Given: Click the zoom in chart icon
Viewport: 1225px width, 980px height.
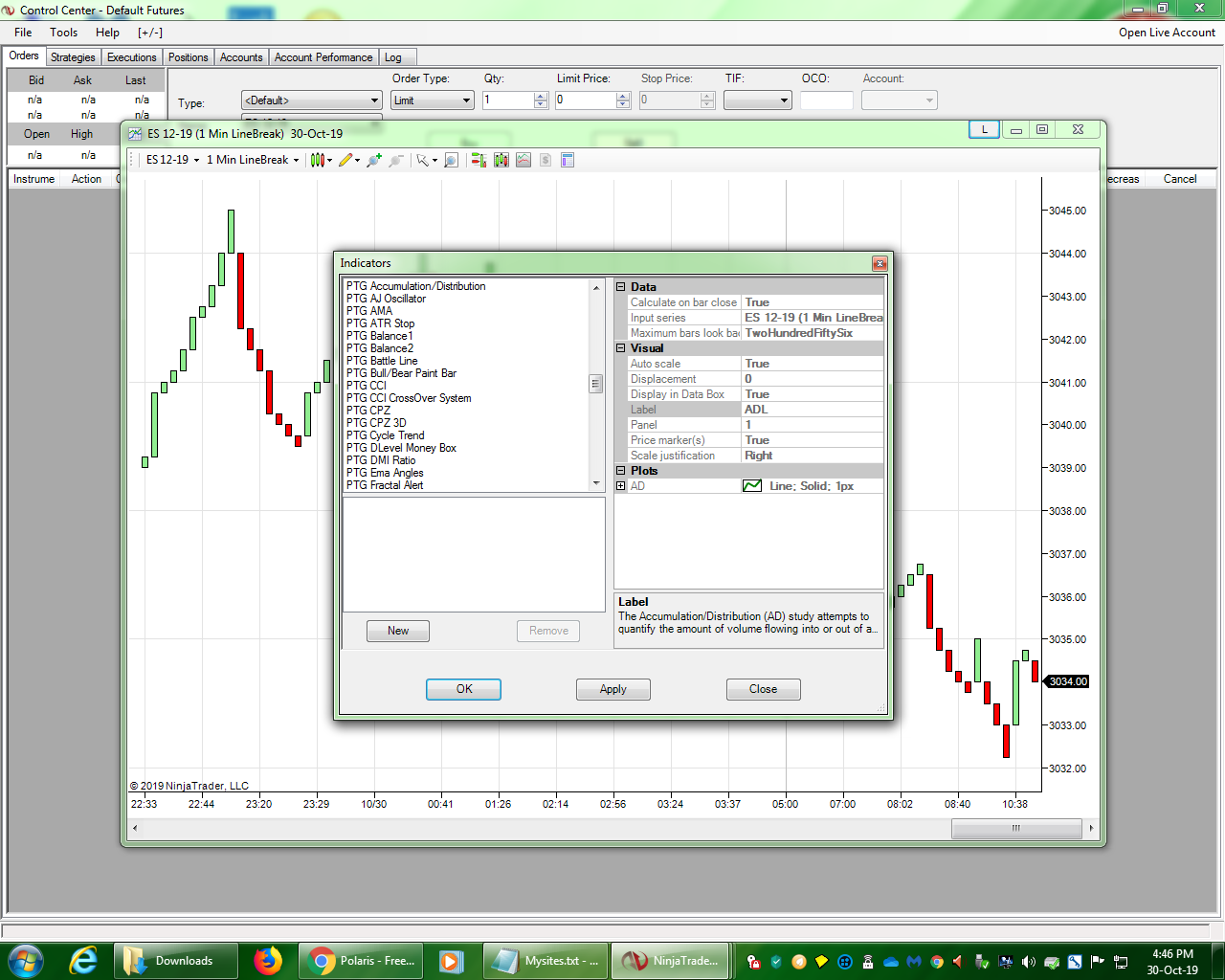Looking at the screenshot, I should (374, 160).
